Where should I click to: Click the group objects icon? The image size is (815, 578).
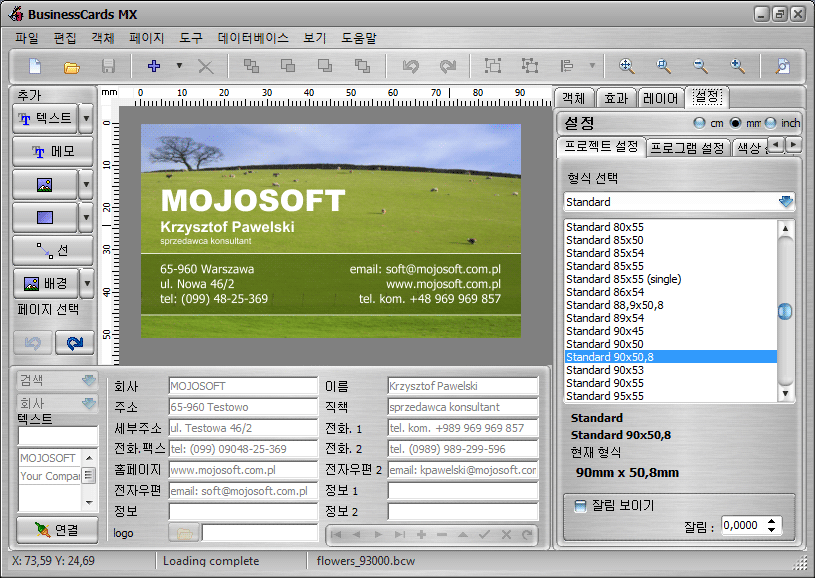click(x=493, y=66)
